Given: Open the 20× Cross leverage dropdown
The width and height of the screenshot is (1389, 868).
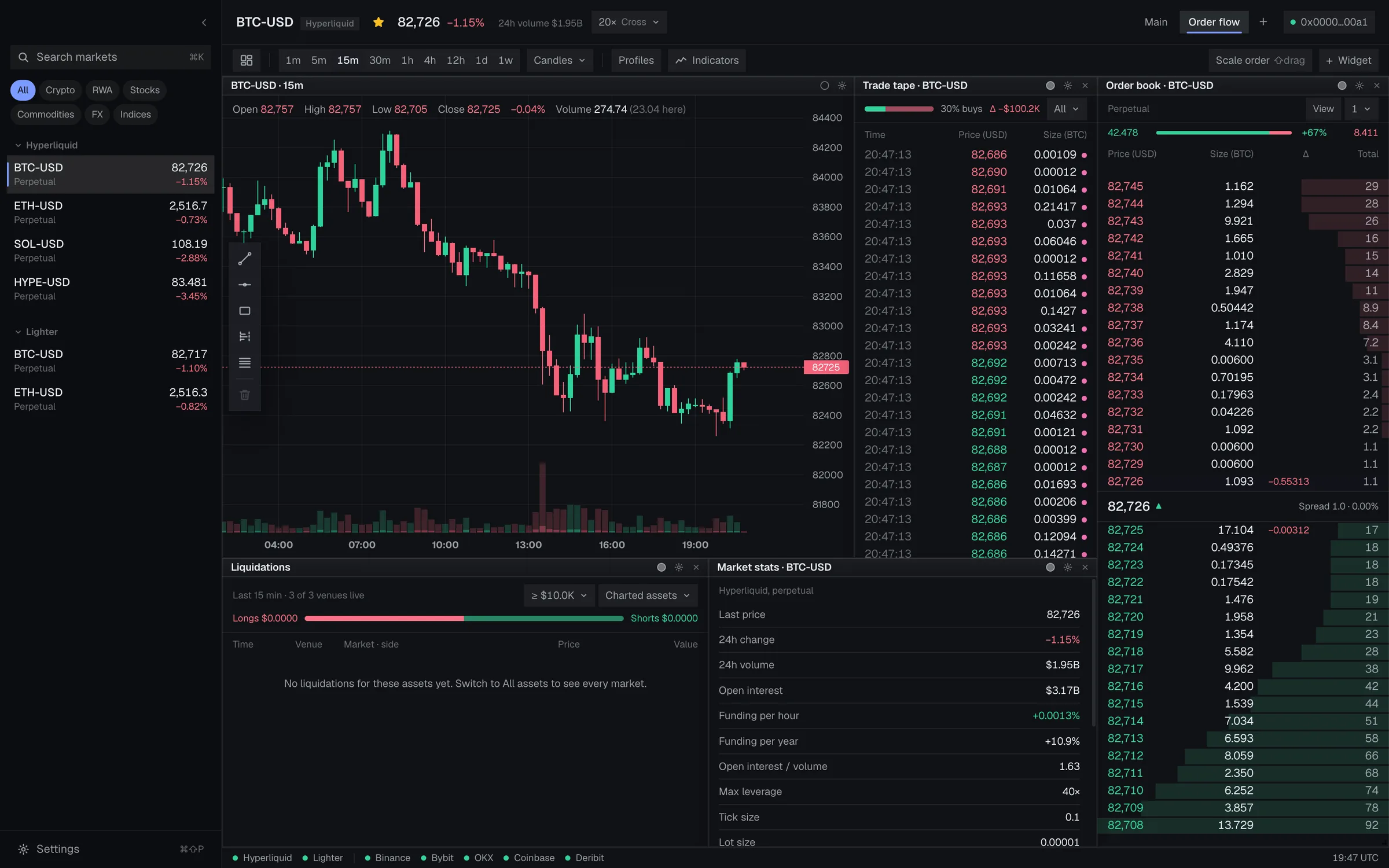Looking at the screenshot, I should 629,22.
